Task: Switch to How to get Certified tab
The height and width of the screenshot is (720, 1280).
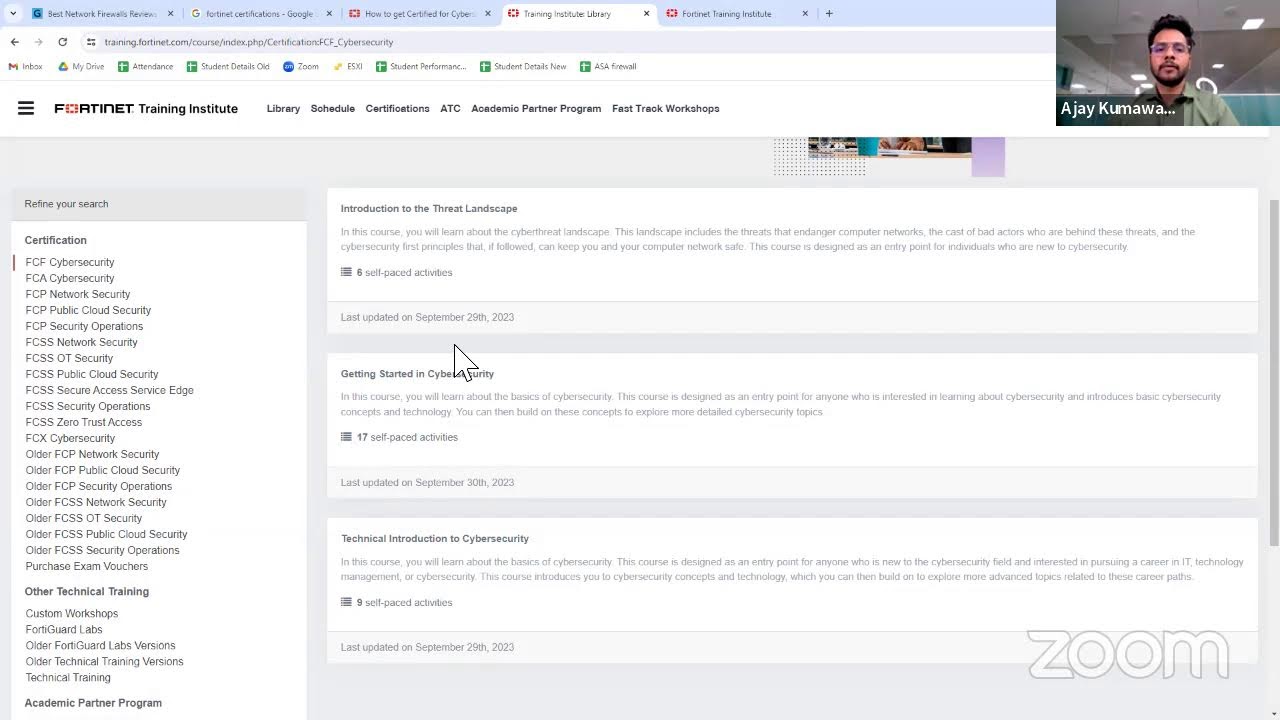Action: (x=419, y=14)
